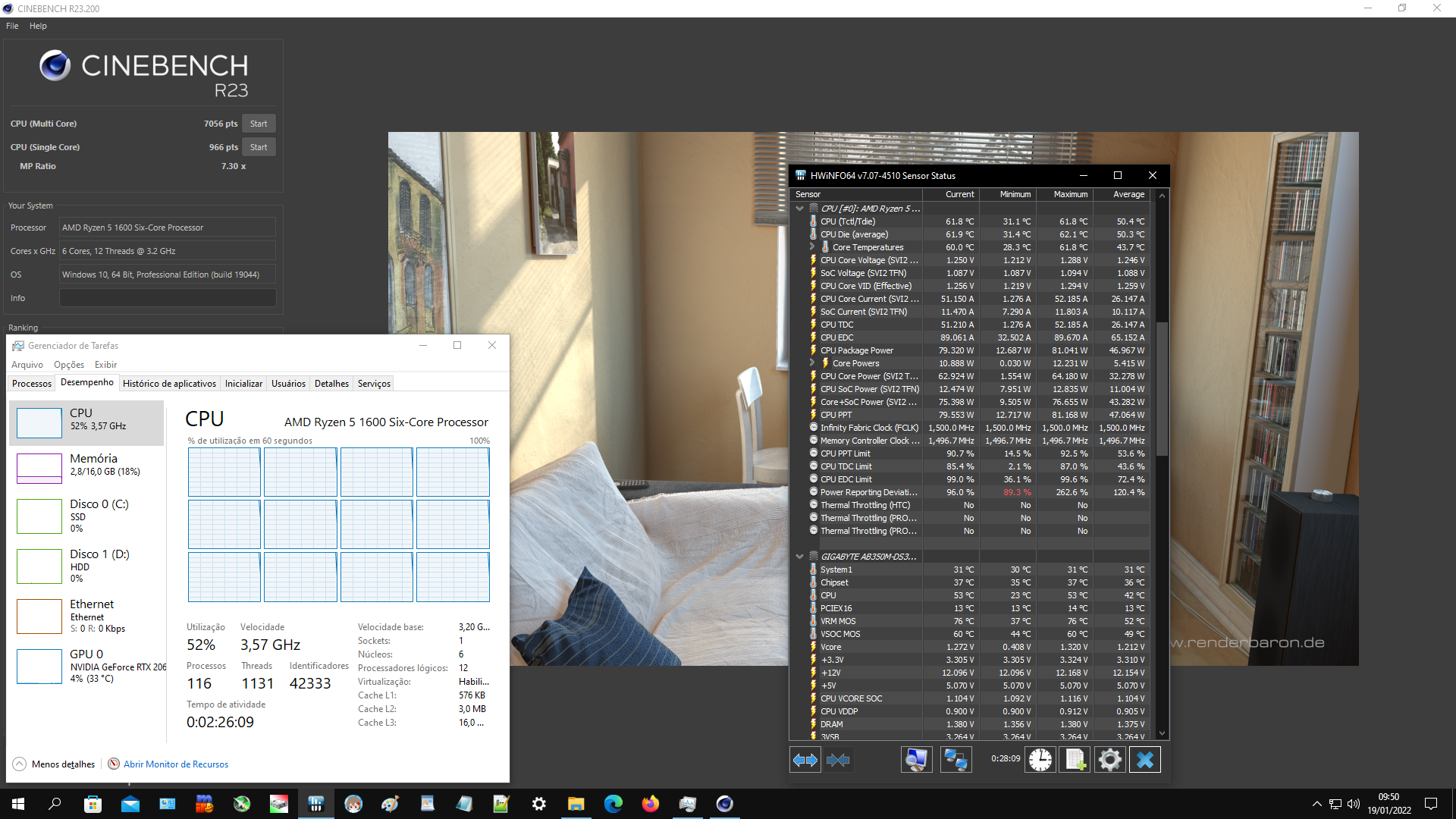Click the Current column header in HWiNFO
Screen dimensions: 1456x819
pyautogui.click(x=952, y=195)
